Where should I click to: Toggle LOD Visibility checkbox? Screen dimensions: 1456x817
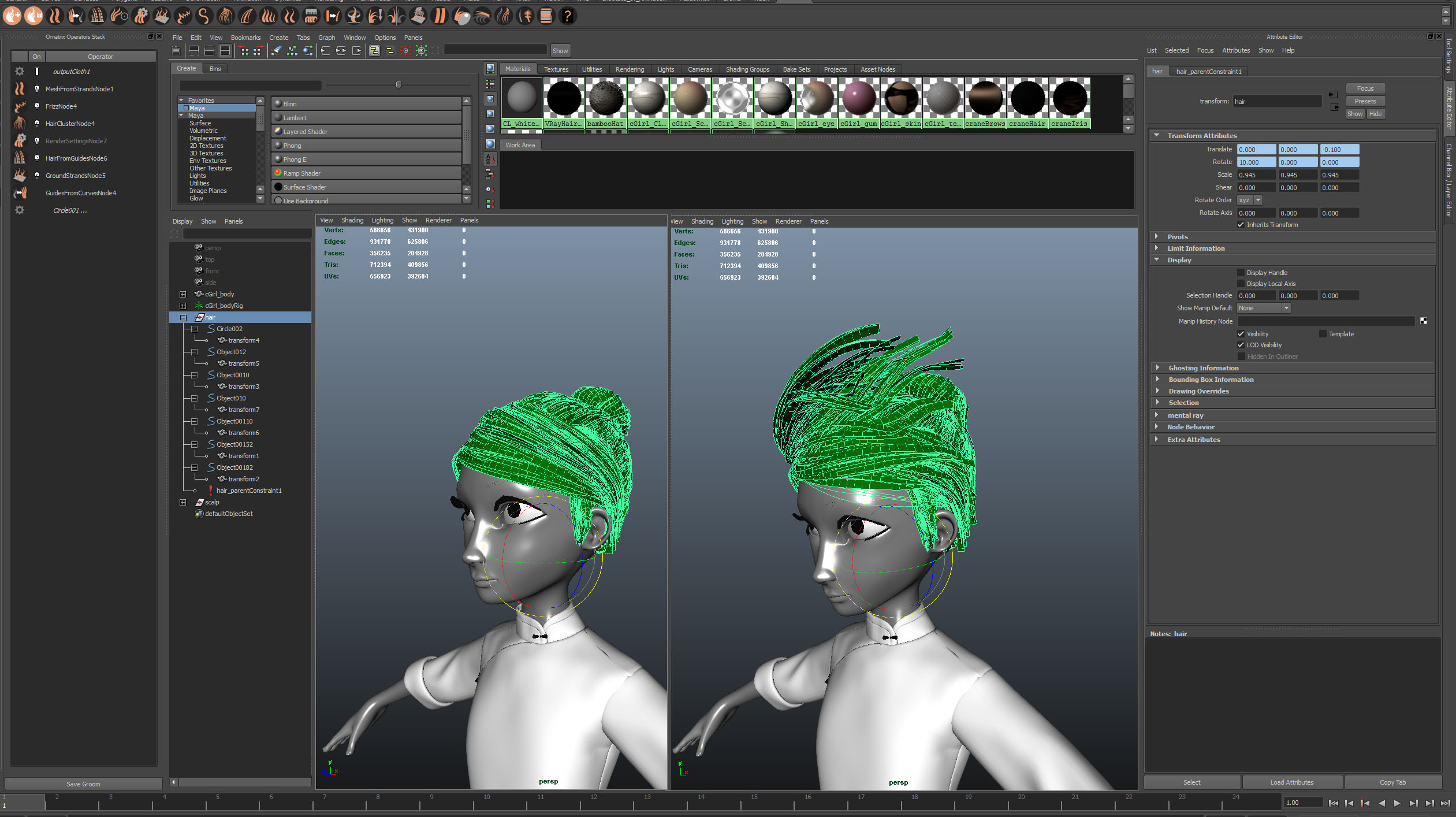1241,345
